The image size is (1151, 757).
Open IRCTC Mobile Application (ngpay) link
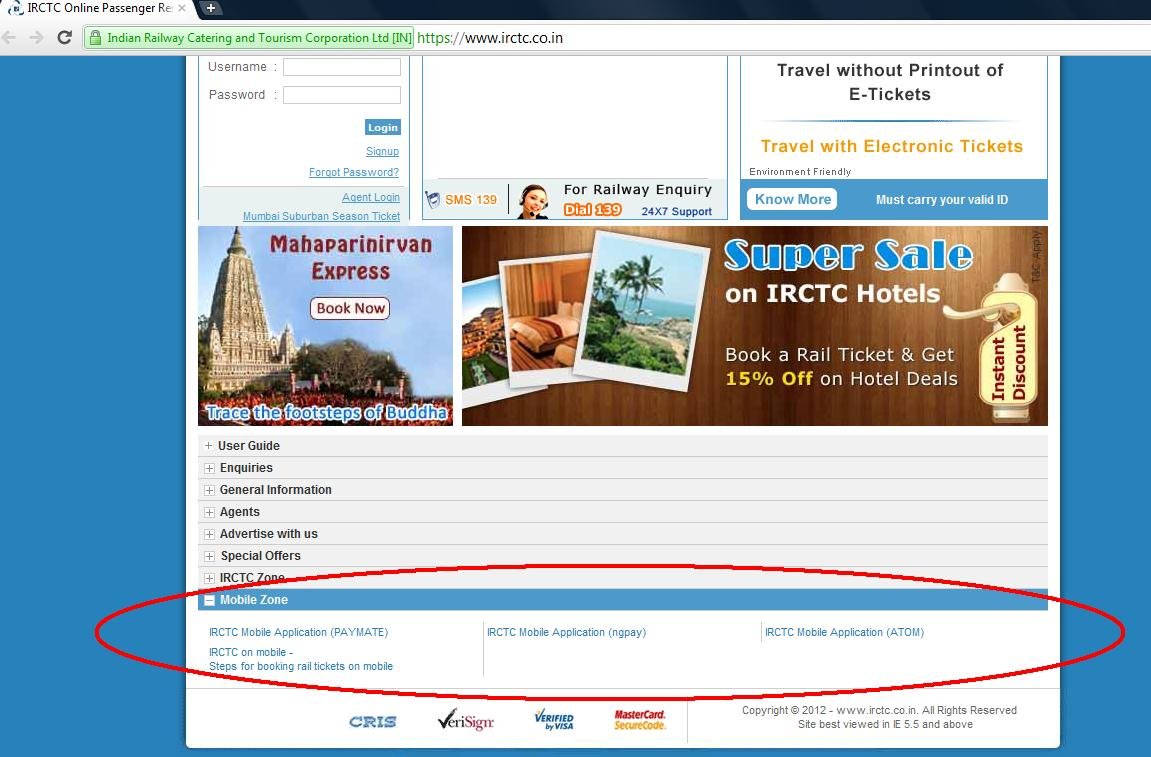[566, 632]
